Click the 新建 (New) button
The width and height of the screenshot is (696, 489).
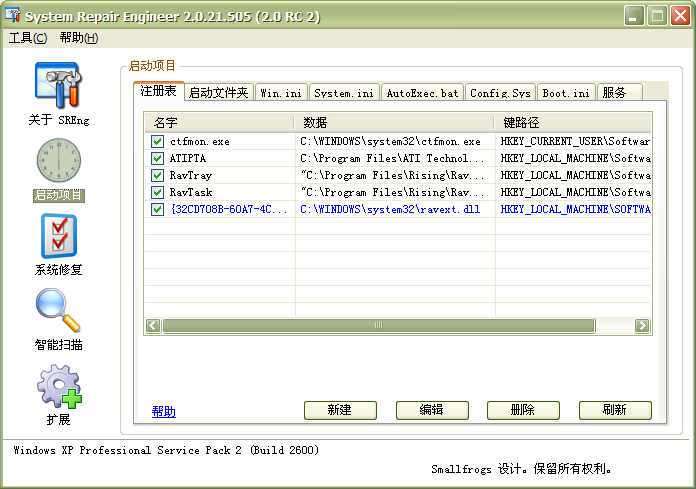tap(340, 410)
